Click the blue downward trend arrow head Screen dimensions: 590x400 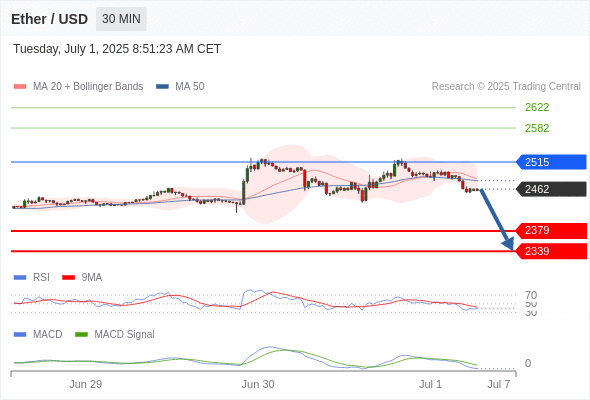click(508, 244)
